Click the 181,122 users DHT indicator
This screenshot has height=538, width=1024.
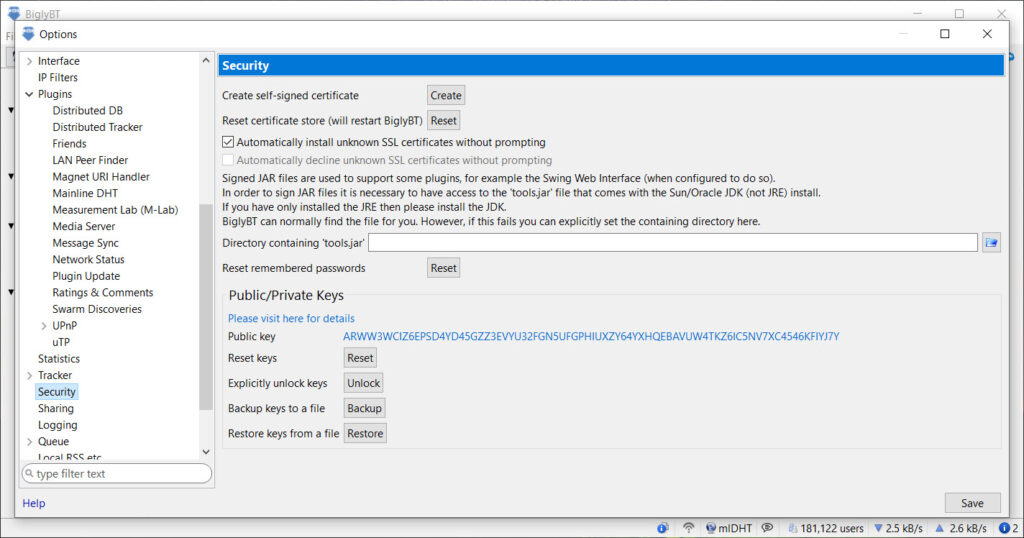click(825, 528)
